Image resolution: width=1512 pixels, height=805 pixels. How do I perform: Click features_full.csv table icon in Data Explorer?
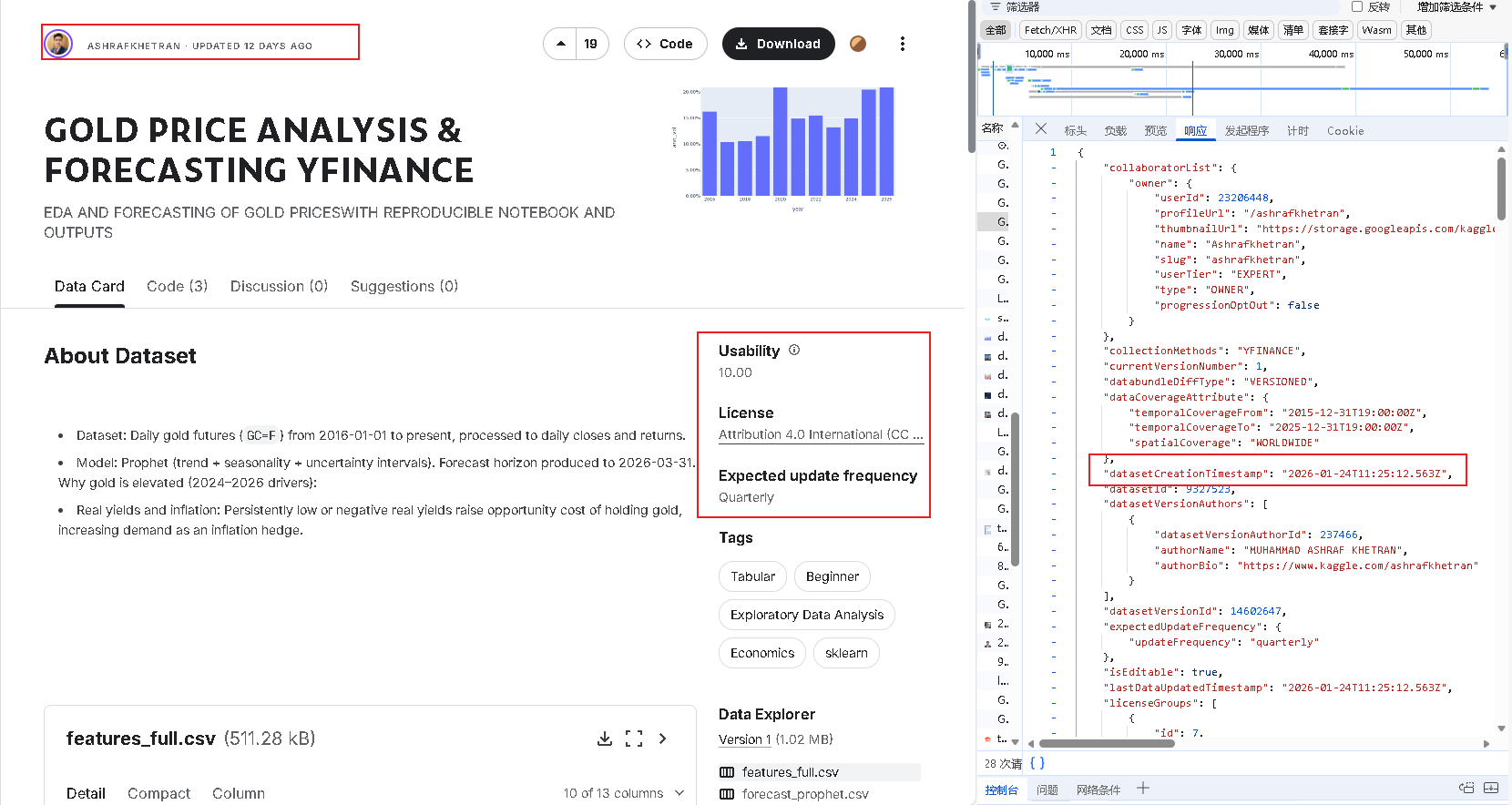point(727,772)
